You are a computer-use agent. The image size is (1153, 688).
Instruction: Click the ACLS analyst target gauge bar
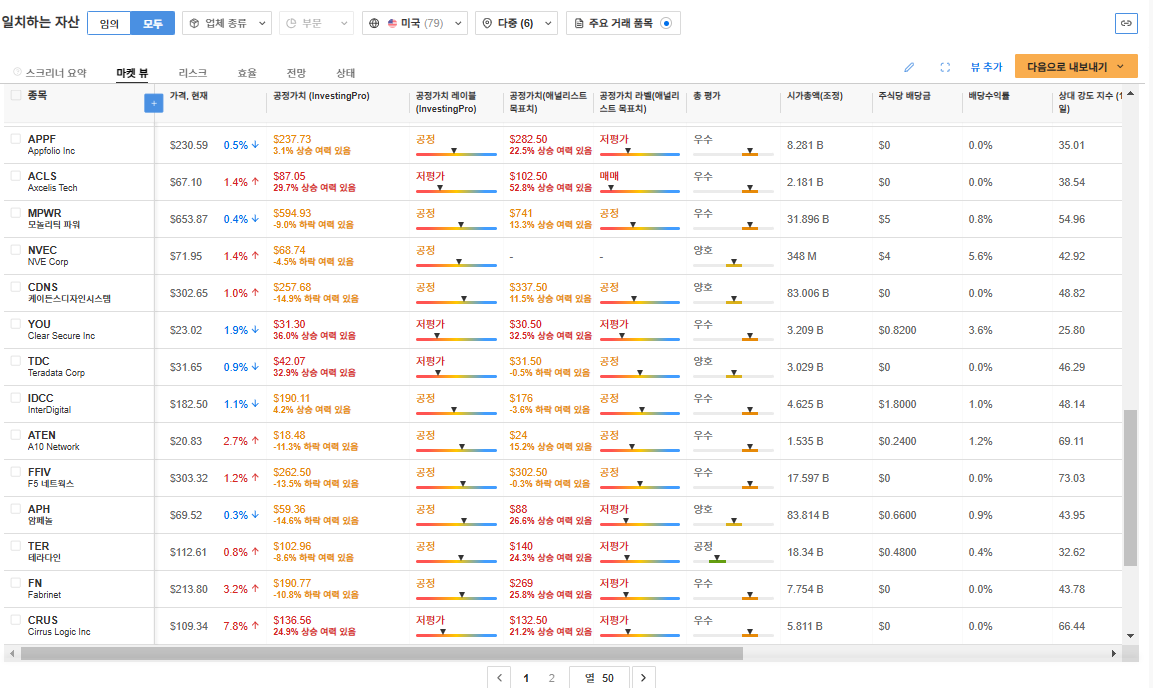pos(639,190)
